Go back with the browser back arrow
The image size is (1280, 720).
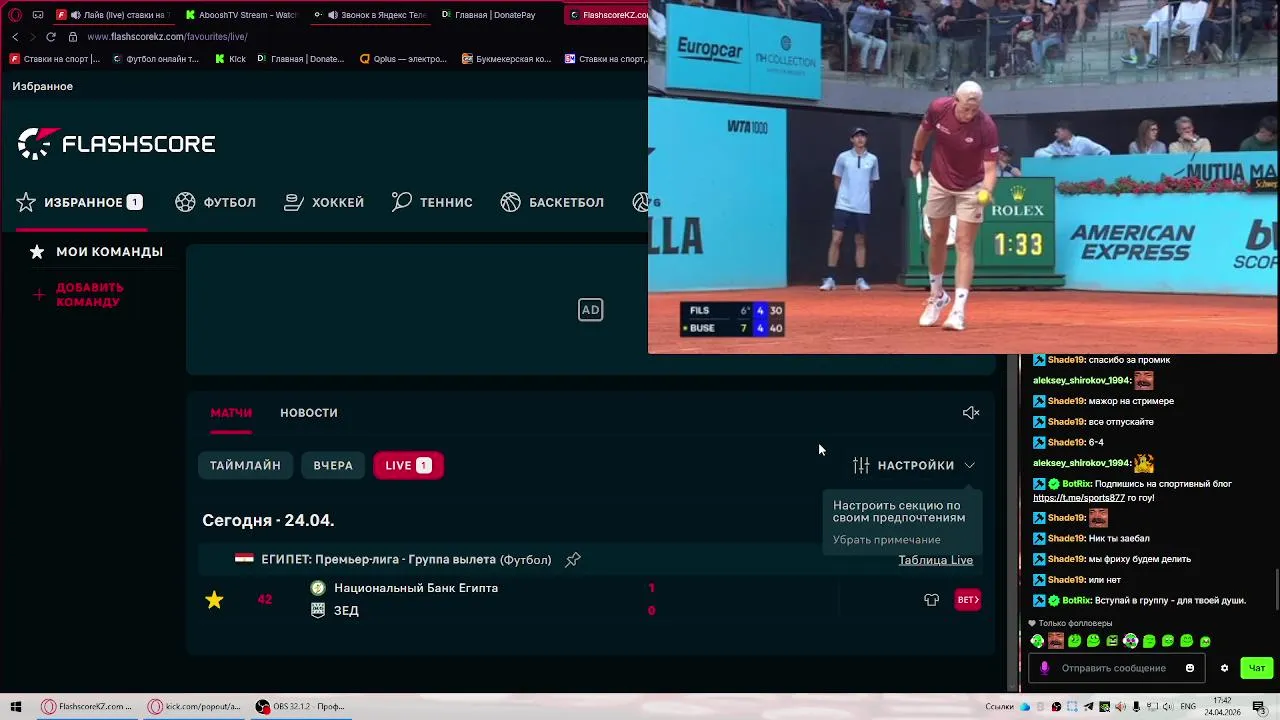(x=15, y=37)
